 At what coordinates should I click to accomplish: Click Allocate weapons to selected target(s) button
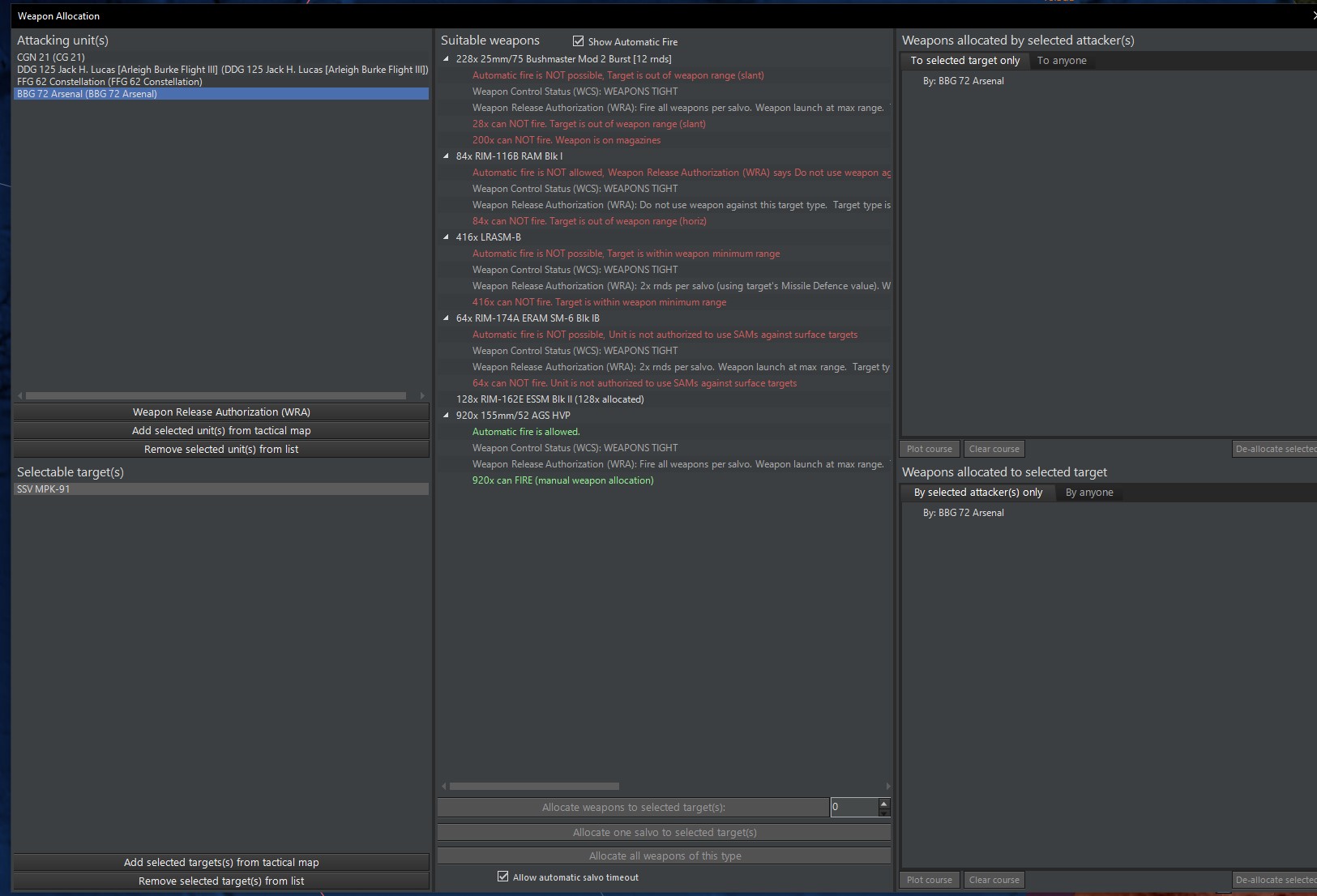[x=633, y=807]
